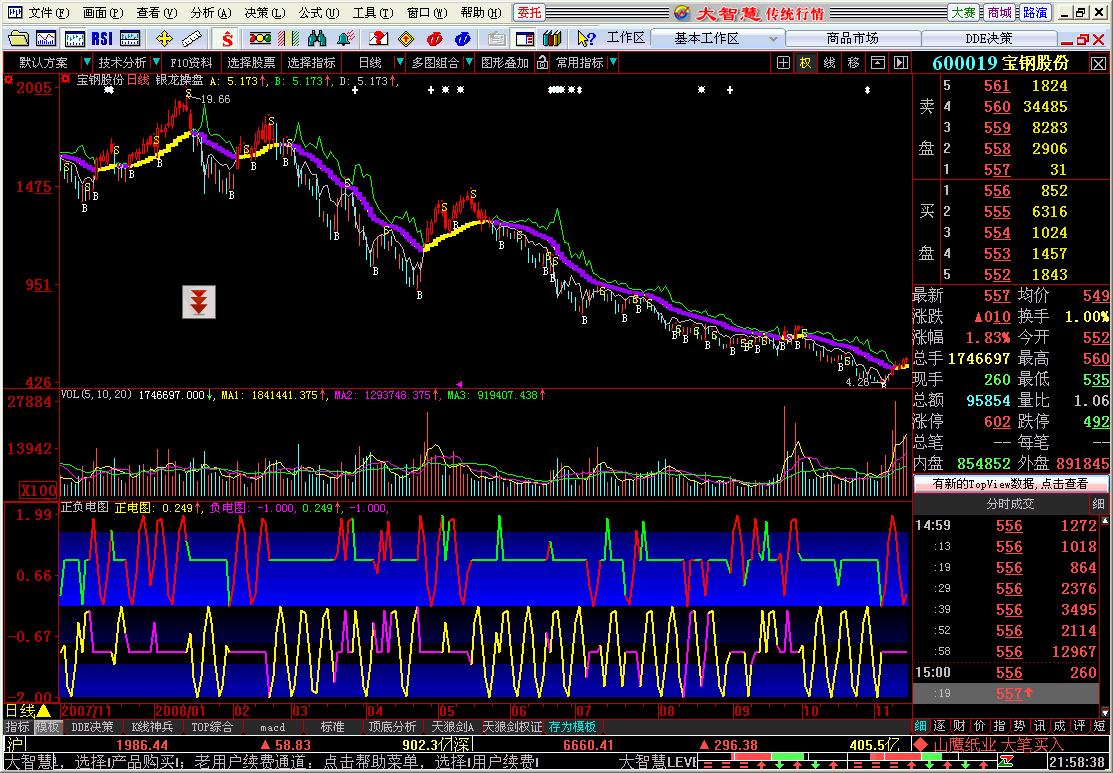Click the F10资料 button

pos(191,62)
